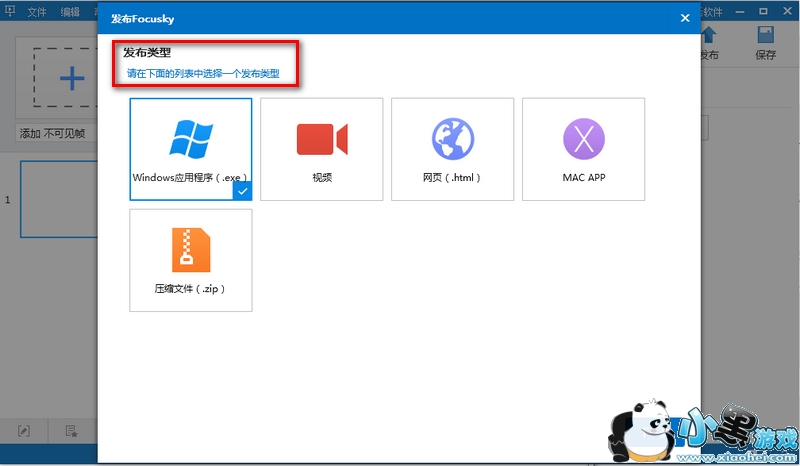
Task: Click the hint text 请在下面的列表中选择一个发布类型
Action: point(203,74)
